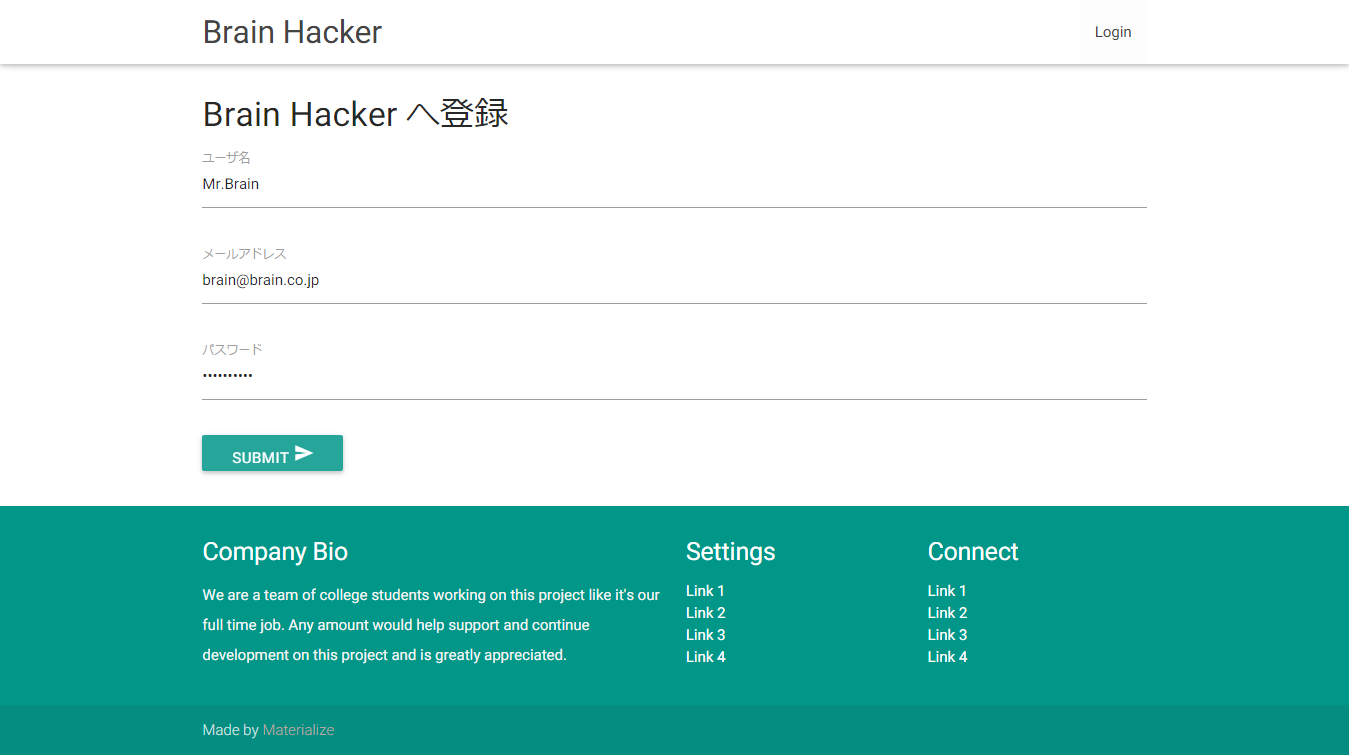Click the Brain Hacker logo in the navbar
Viewport: 1349px width, 755px height.
292,32
